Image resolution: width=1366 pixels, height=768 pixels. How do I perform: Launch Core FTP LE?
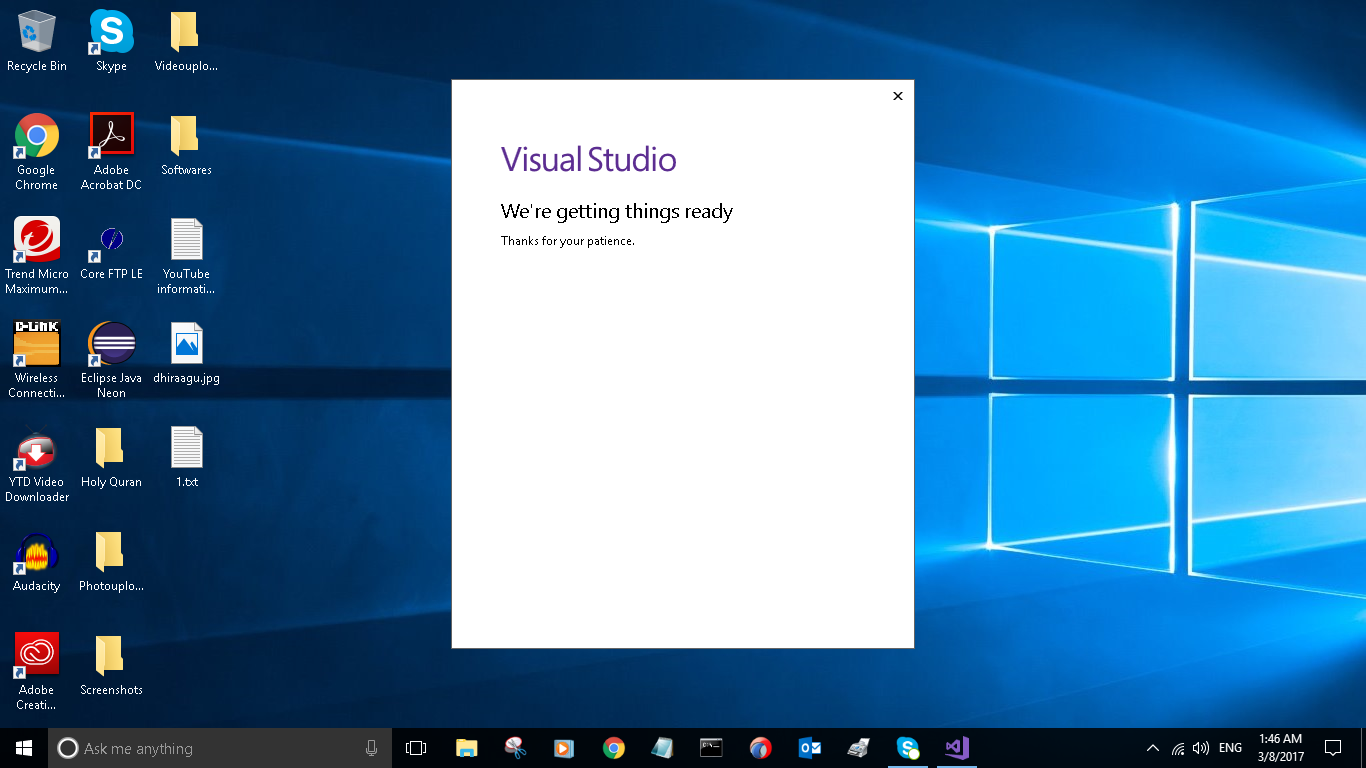pos(110,241)
